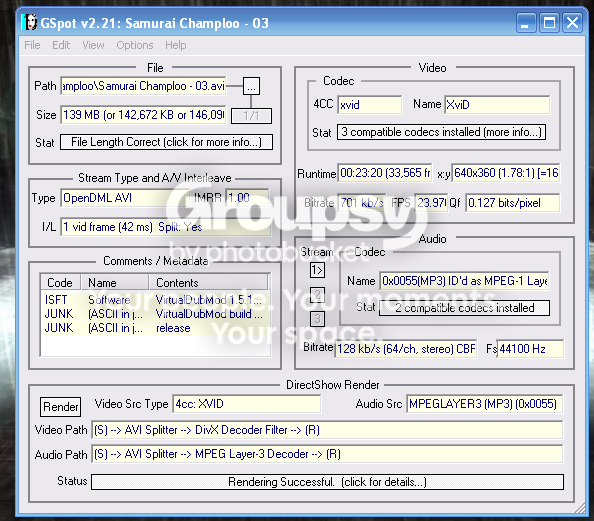Click the codec Name field showing XviD
Screen dimensions: 594x521
(x=497, y=105)
